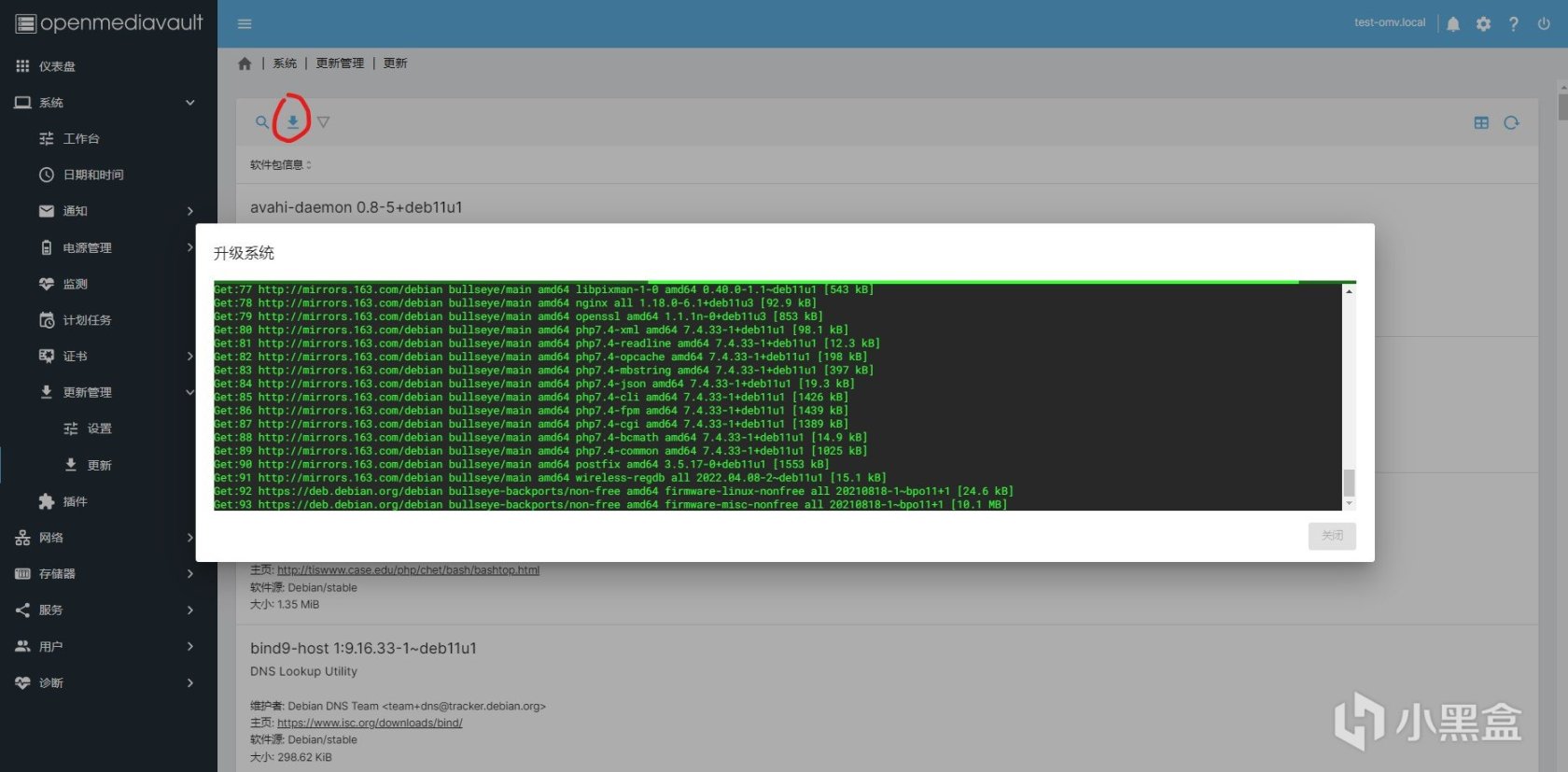Open 日期和时间 settings
The width and height of the screenshot is (1568, 772).
tap(108, 175)
